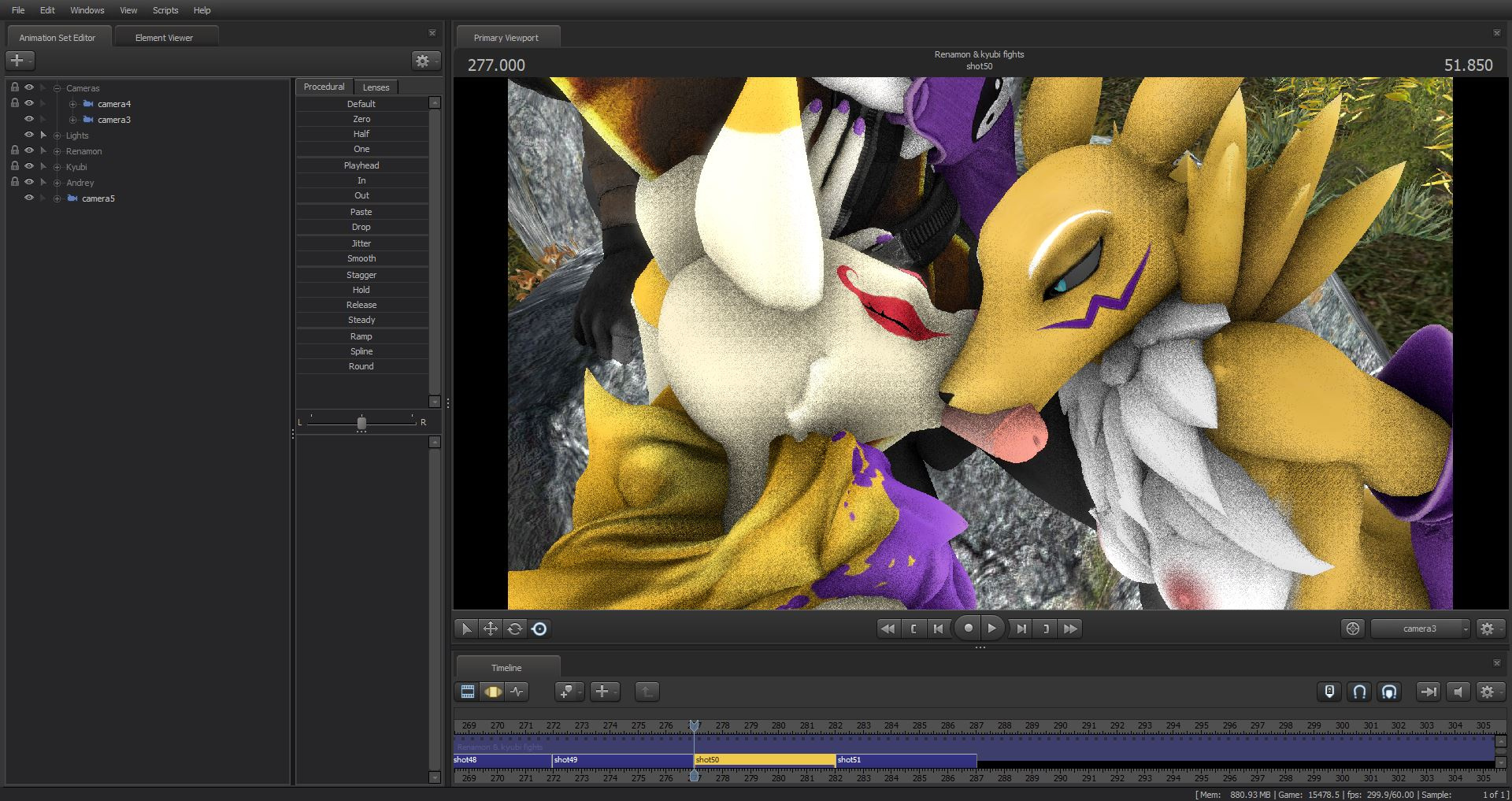Apply the Smooth procedural preset

362,258
